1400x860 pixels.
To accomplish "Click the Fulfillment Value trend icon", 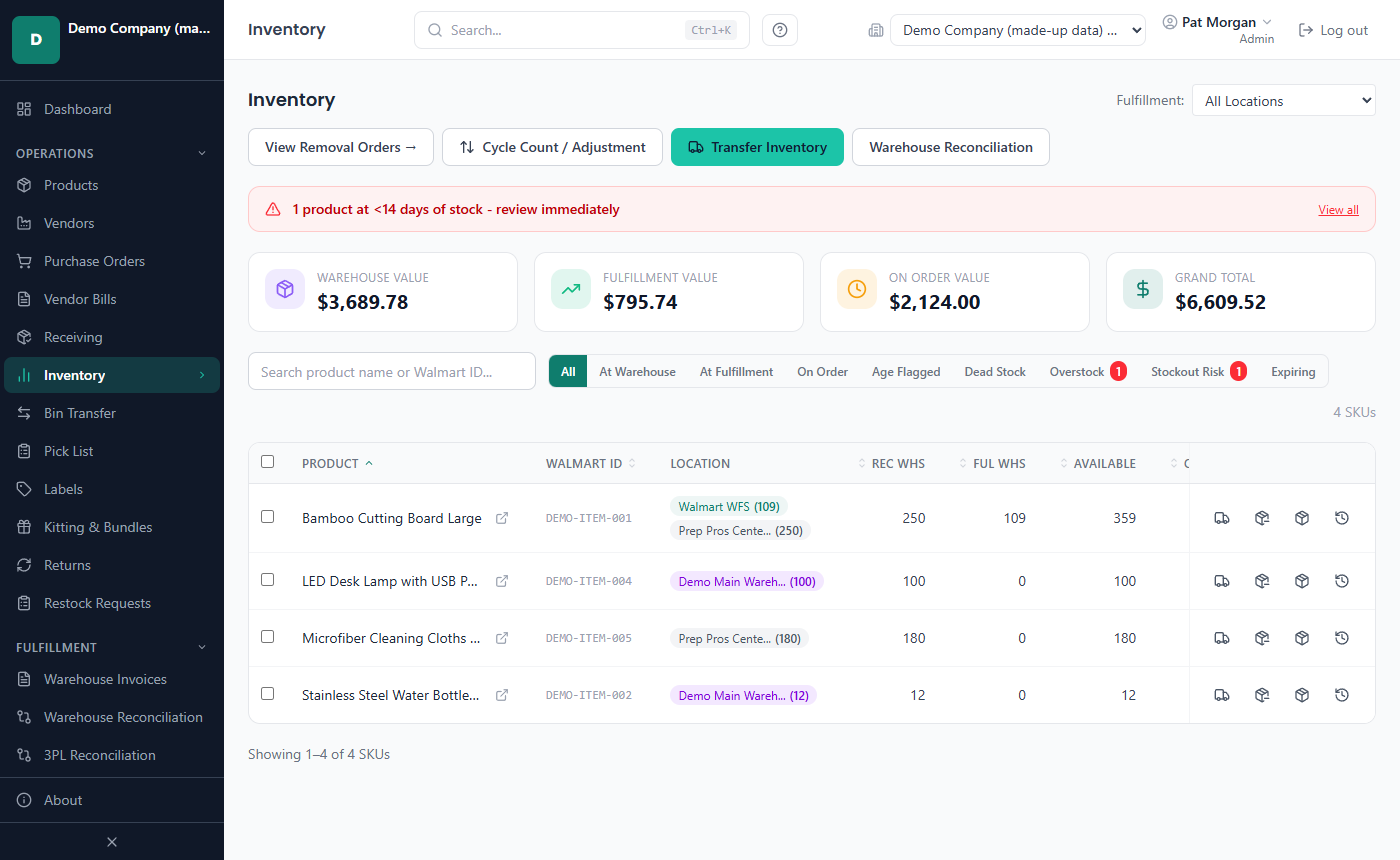I will coord(571,289).
